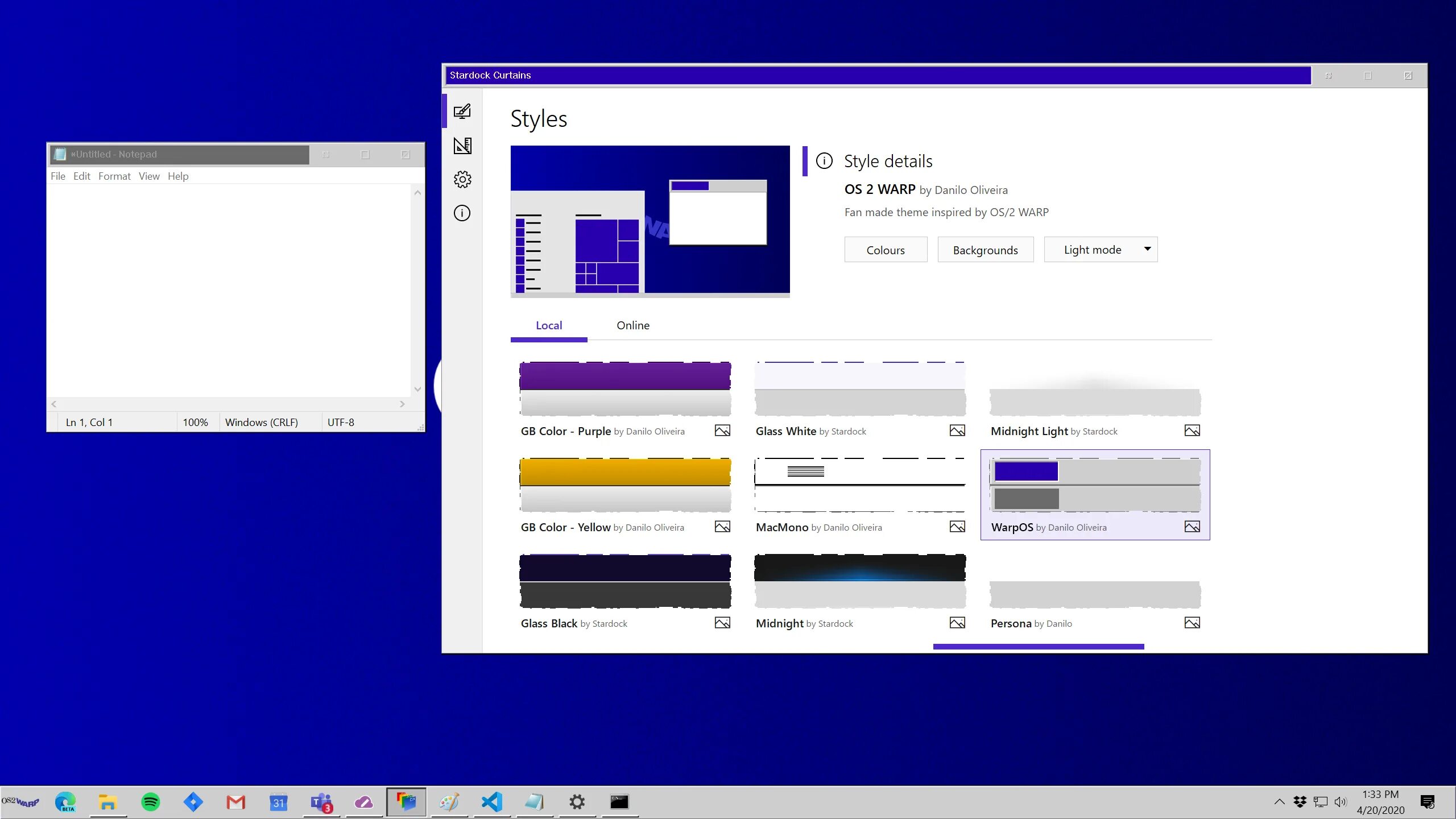Open the Paint app from the taskbar

tap(449, 802)
